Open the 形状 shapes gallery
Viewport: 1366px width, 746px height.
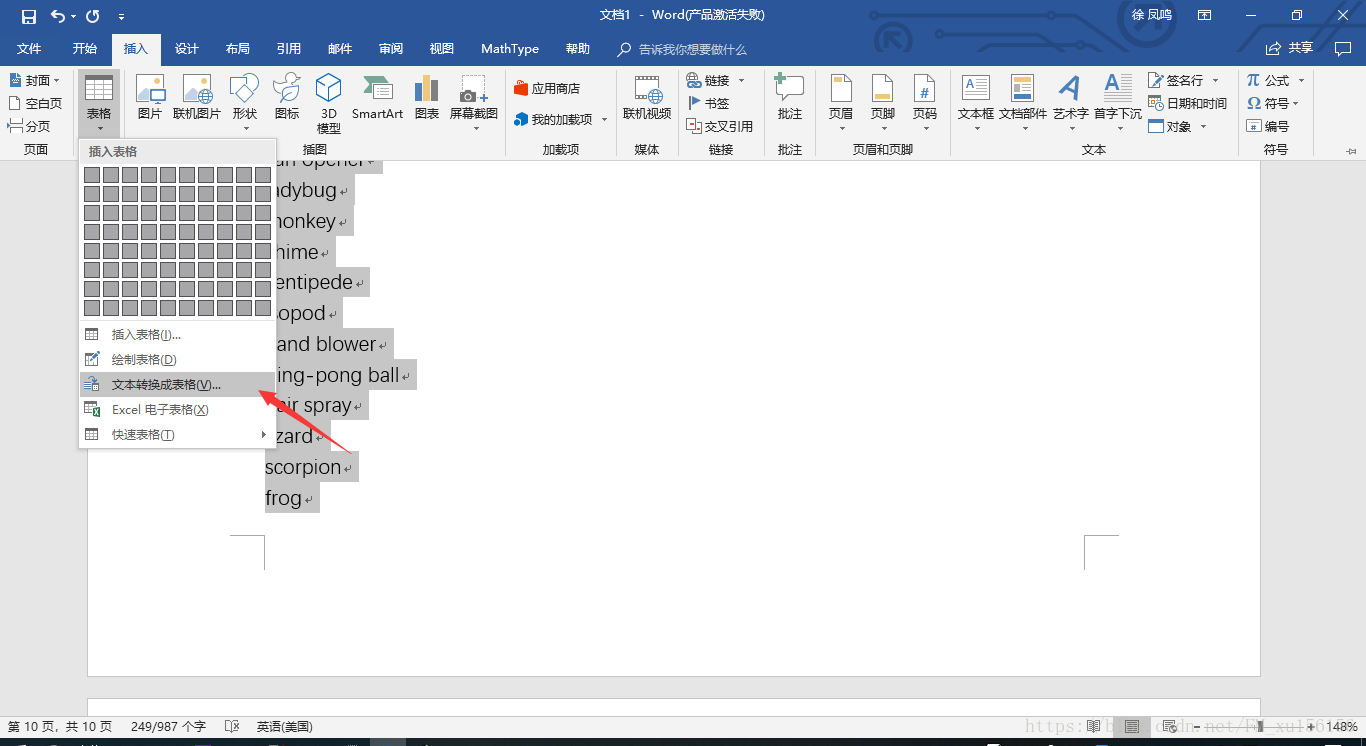coord(245,103)
